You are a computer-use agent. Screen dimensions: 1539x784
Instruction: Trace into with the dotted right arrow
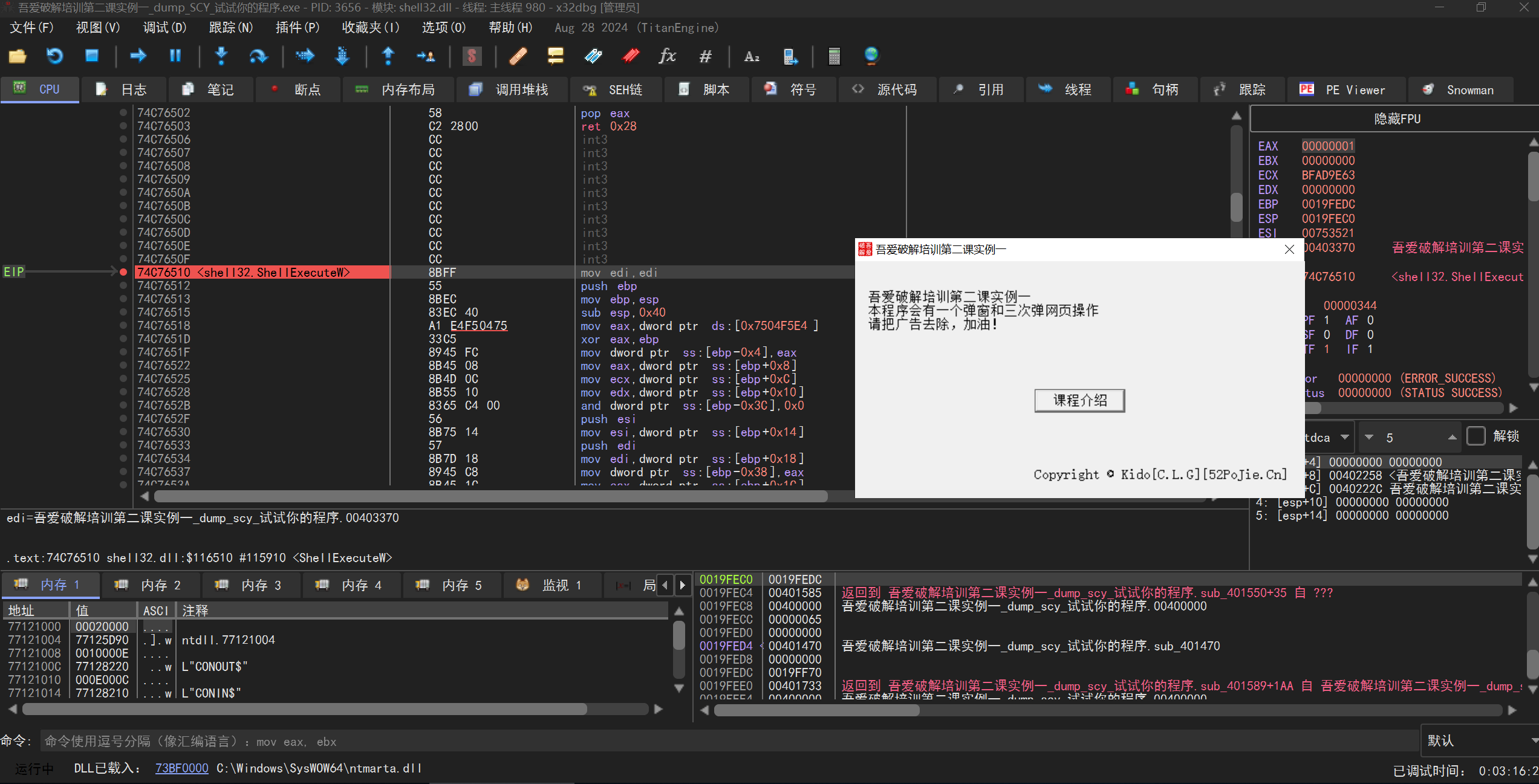[x=305, y=56]
